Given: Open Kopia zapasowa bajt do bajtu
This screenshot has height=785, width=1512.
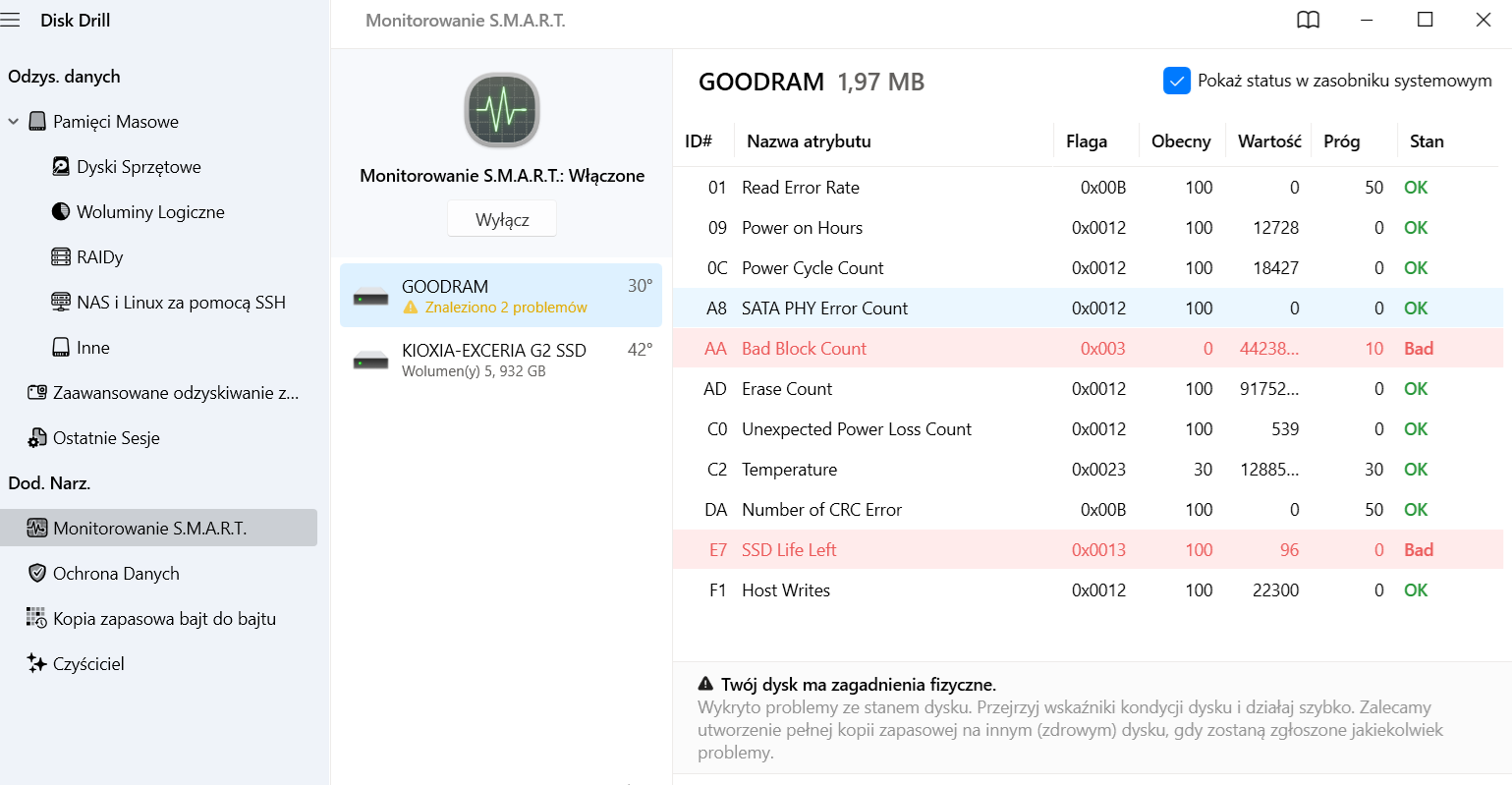Looking at the screenshot, I should click(164, 619).
